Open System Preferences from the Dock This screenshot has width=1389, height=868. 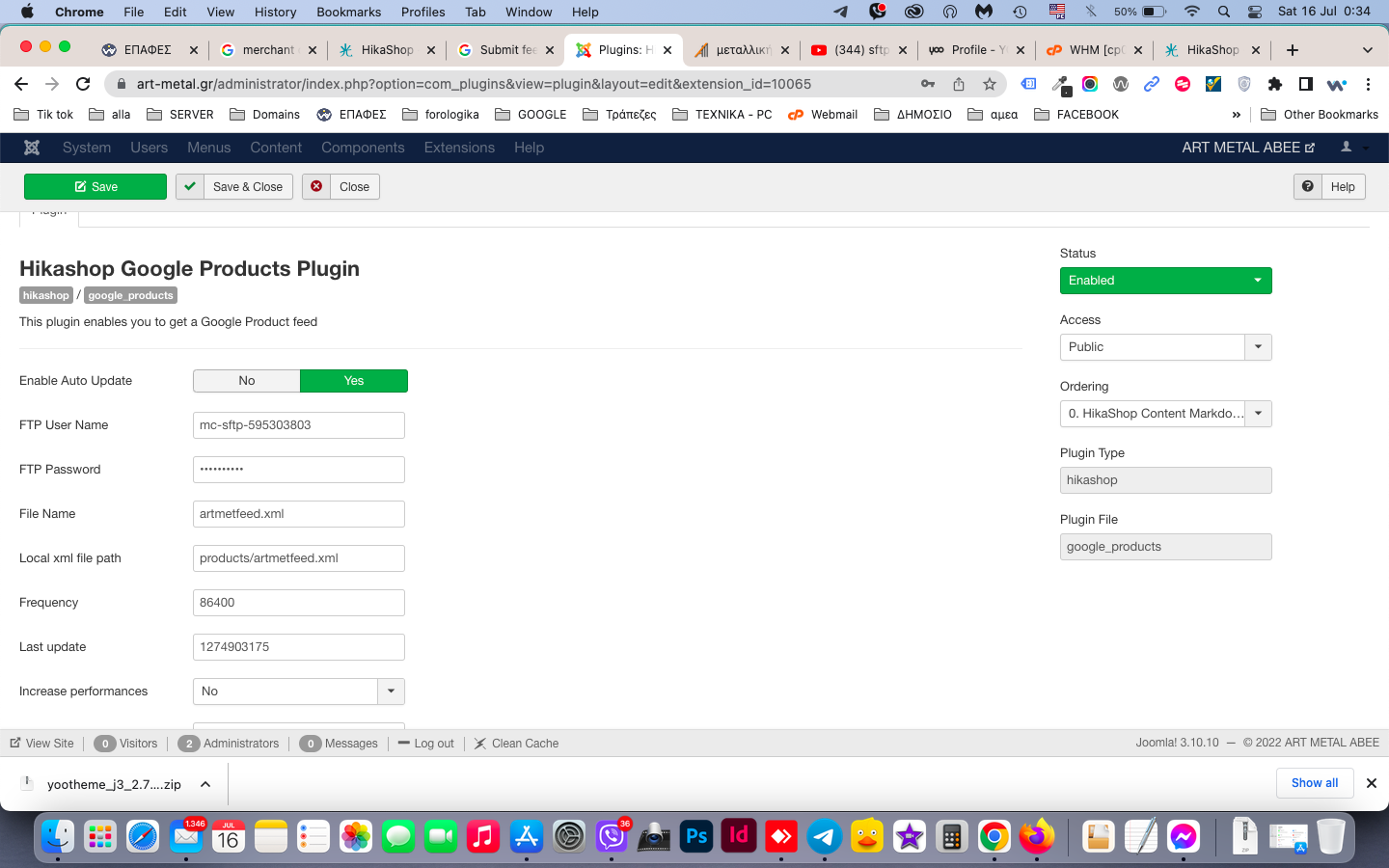(569, 836)
